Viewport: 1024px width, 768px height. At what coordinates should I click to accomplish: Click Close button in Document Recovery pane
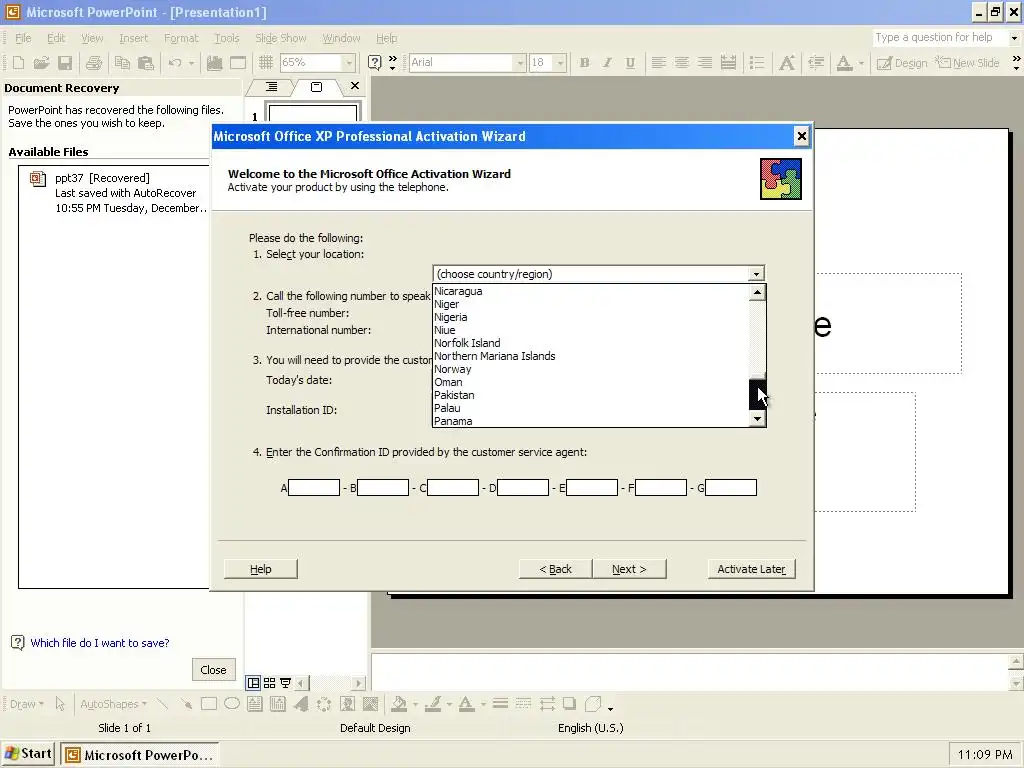click(x=214, y=669)
